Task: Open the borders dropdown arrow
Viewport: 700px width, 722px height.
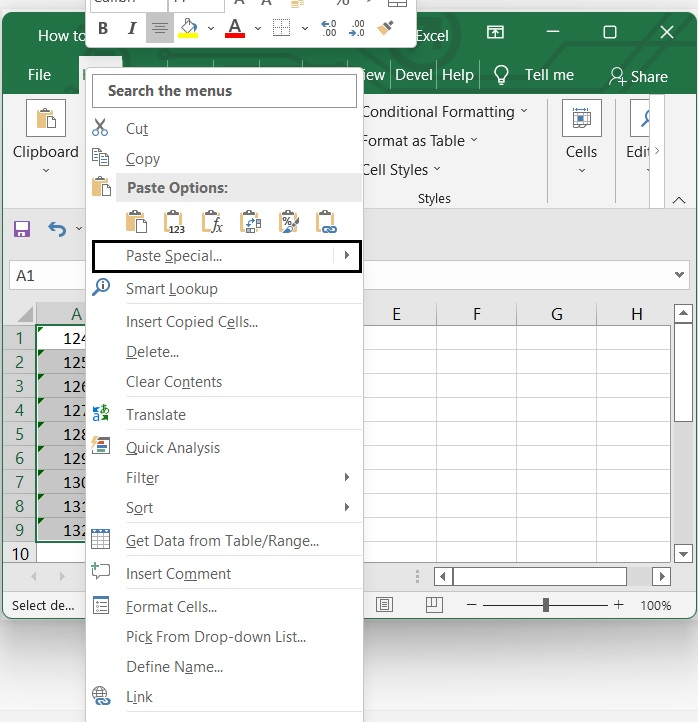Action: point(305,29)
